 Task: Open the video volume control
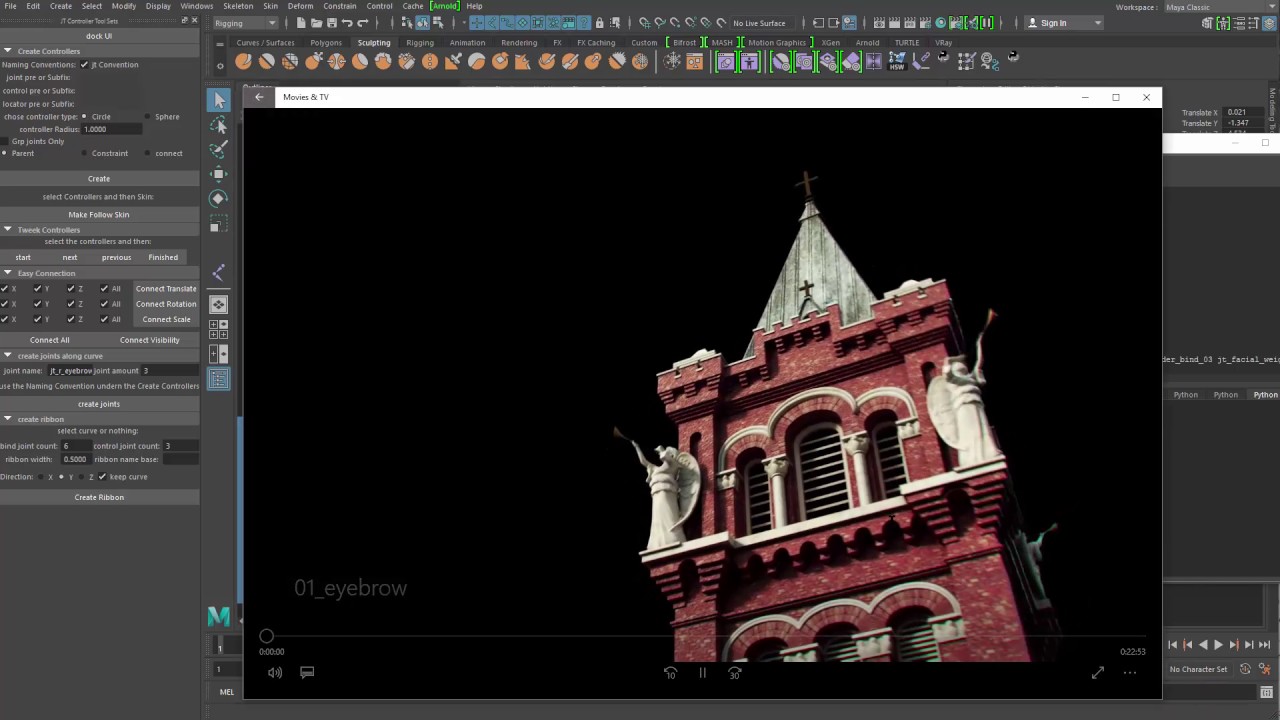(275, 673)
